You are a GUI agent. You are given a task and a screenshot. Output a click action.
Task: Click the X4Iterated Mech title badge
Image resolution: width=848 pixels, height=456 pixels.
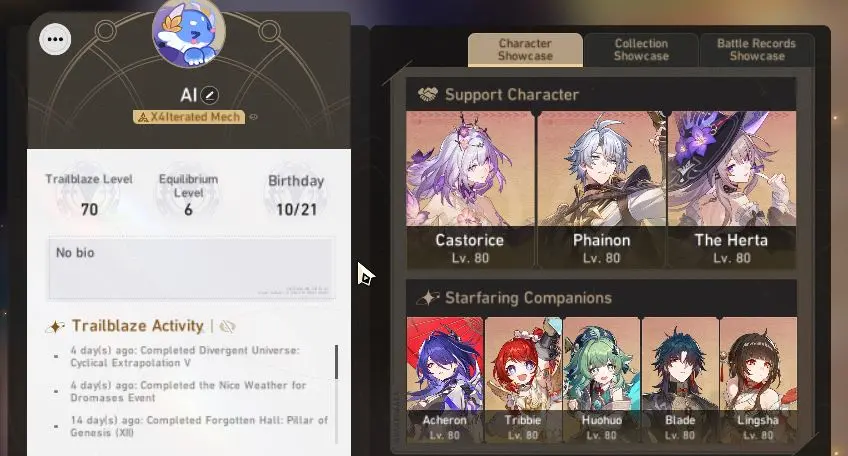[x=189, y=117]
